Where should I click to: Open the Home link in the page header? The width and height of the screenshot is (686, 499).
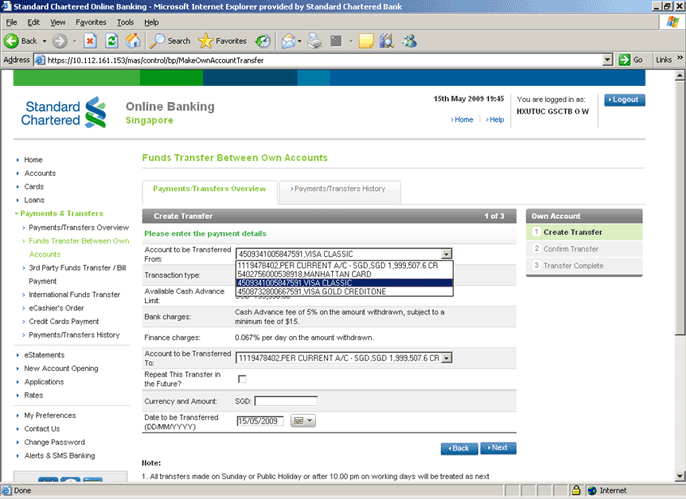[462, 119]
